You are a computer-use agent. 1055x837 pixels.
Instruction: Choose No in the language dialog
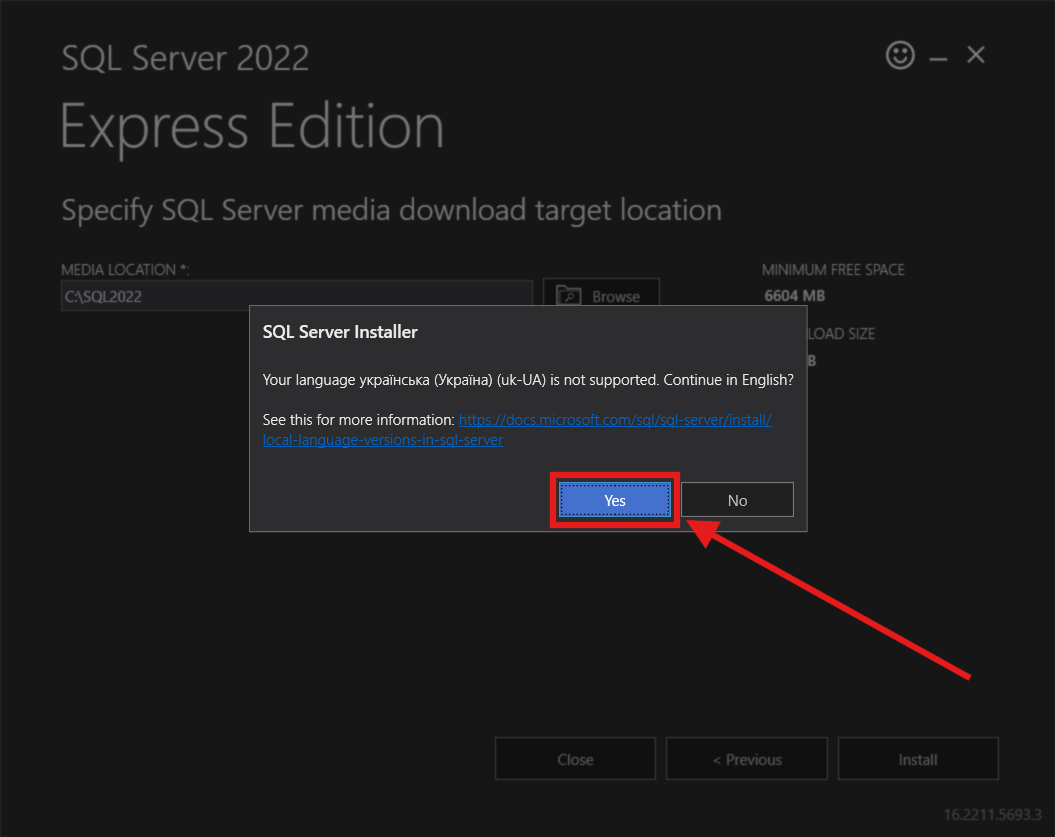pos(737,500)
